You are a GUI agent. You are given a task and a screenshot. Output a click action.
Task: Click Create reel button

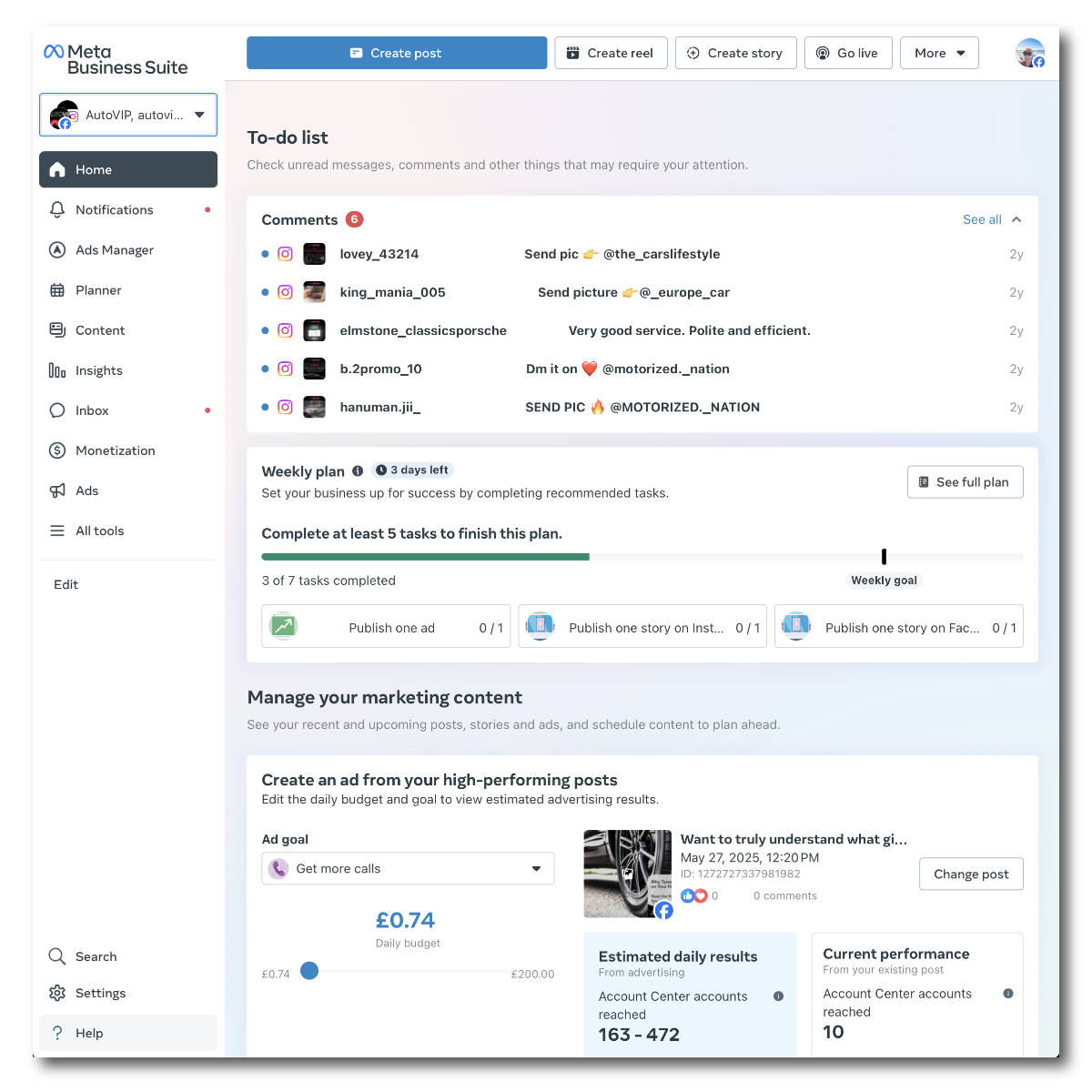(x=611, y=53)
